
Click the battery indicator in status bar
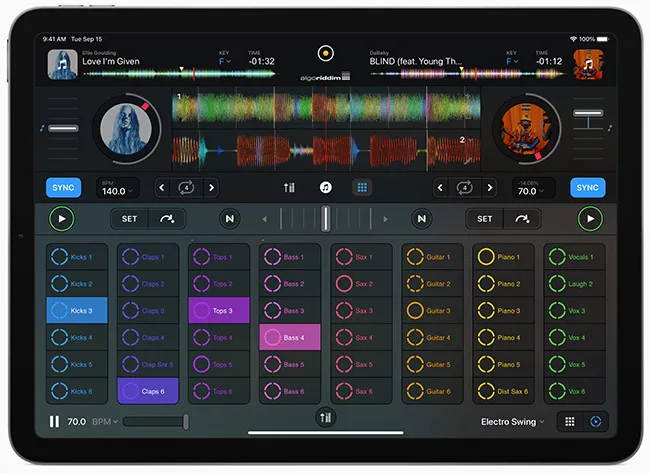tap(603, 39)
